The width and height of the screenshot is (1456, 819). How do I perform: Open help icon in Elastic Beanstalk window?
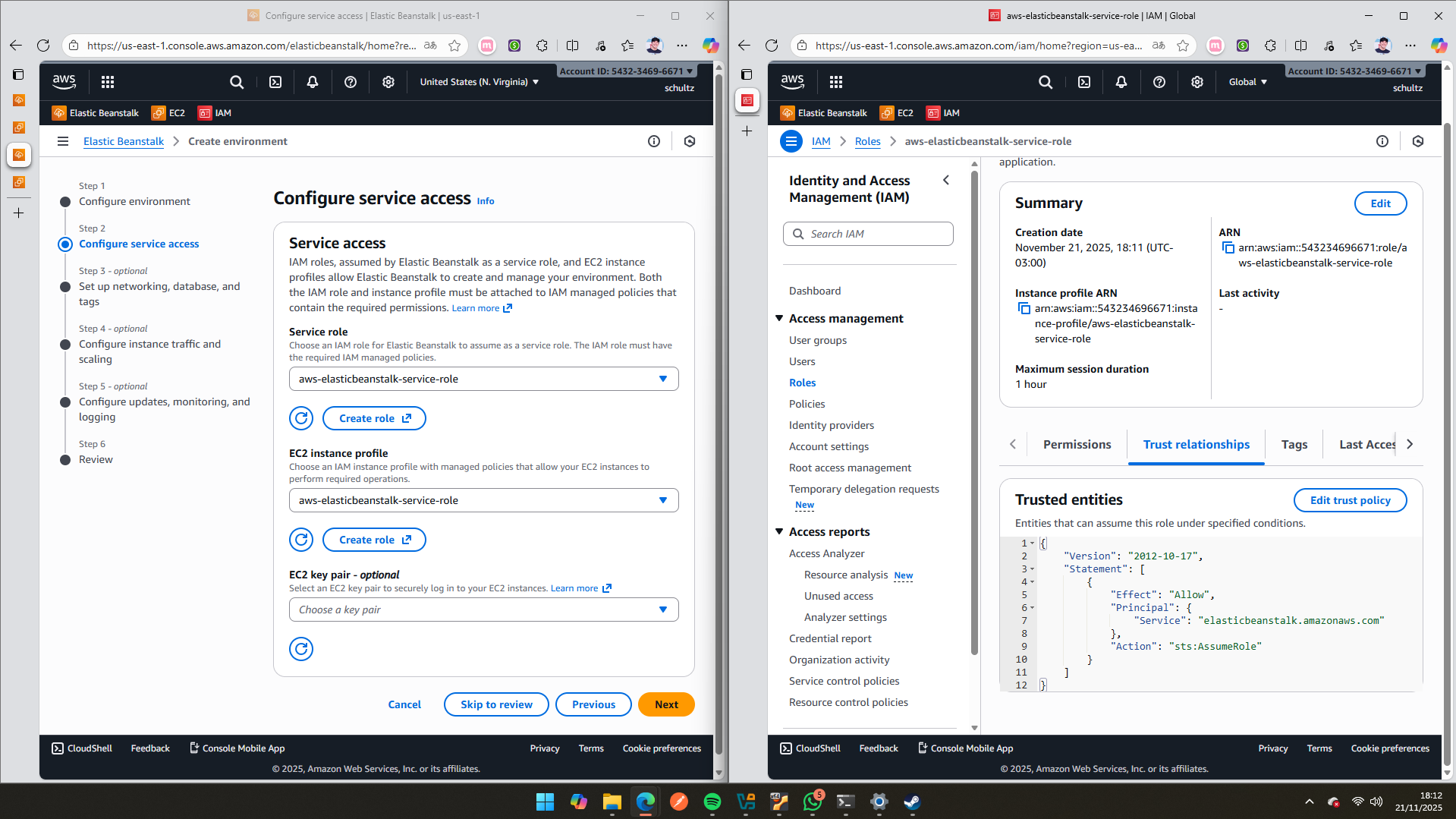tap(351, 82)
